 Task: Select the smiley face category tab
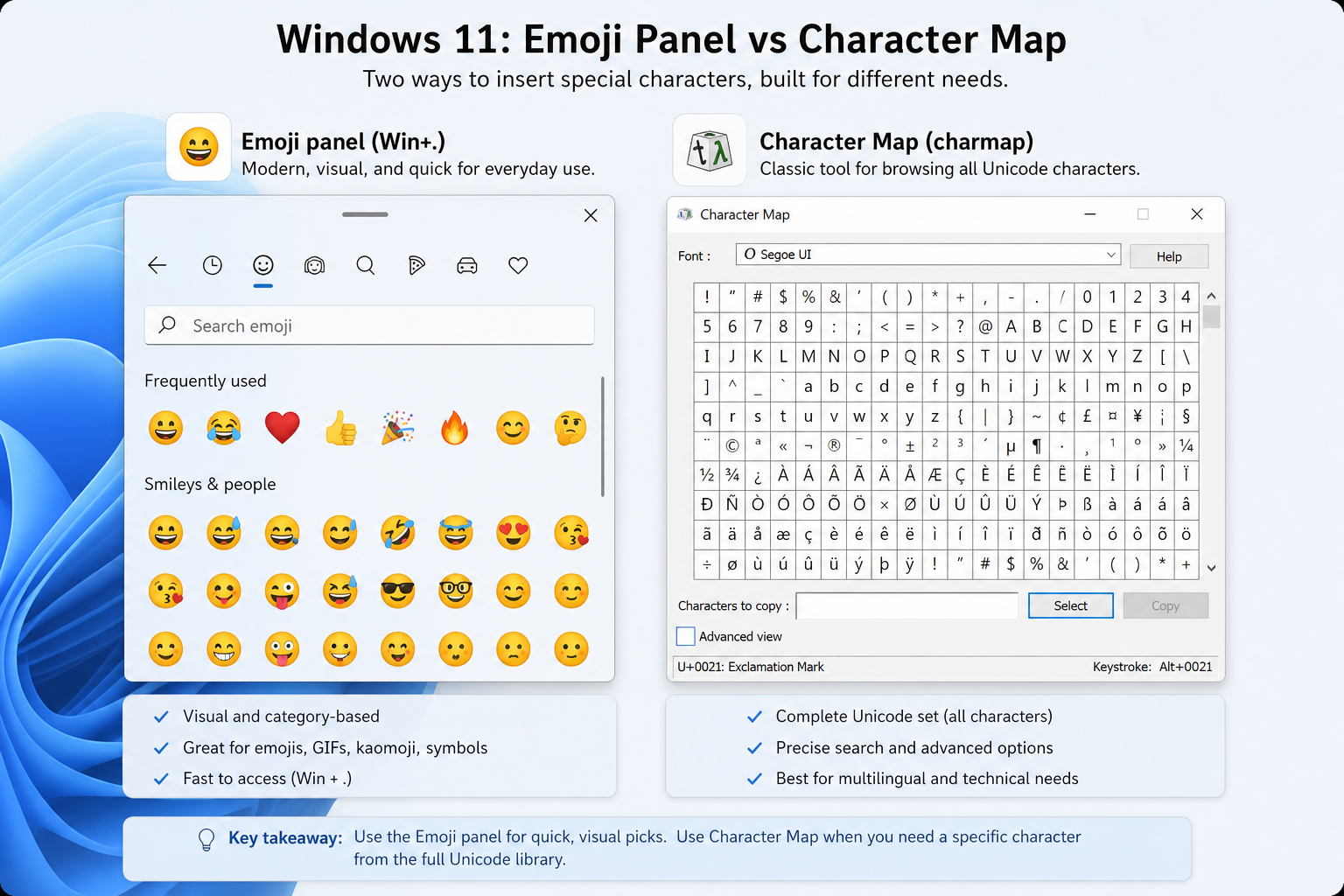pyautogui.click(x=263, y=265)
